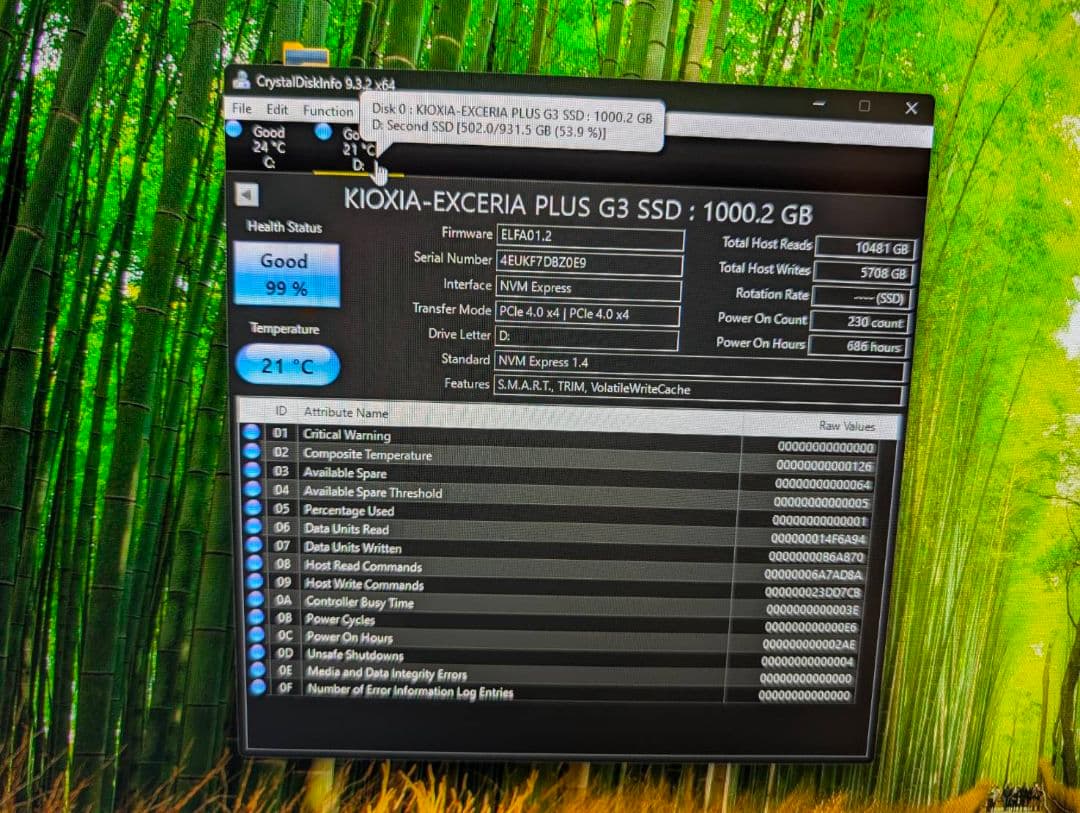Click the status dot of Composite Temperature row
This screenshot has width=1080, height=813.
coord(251,451)
